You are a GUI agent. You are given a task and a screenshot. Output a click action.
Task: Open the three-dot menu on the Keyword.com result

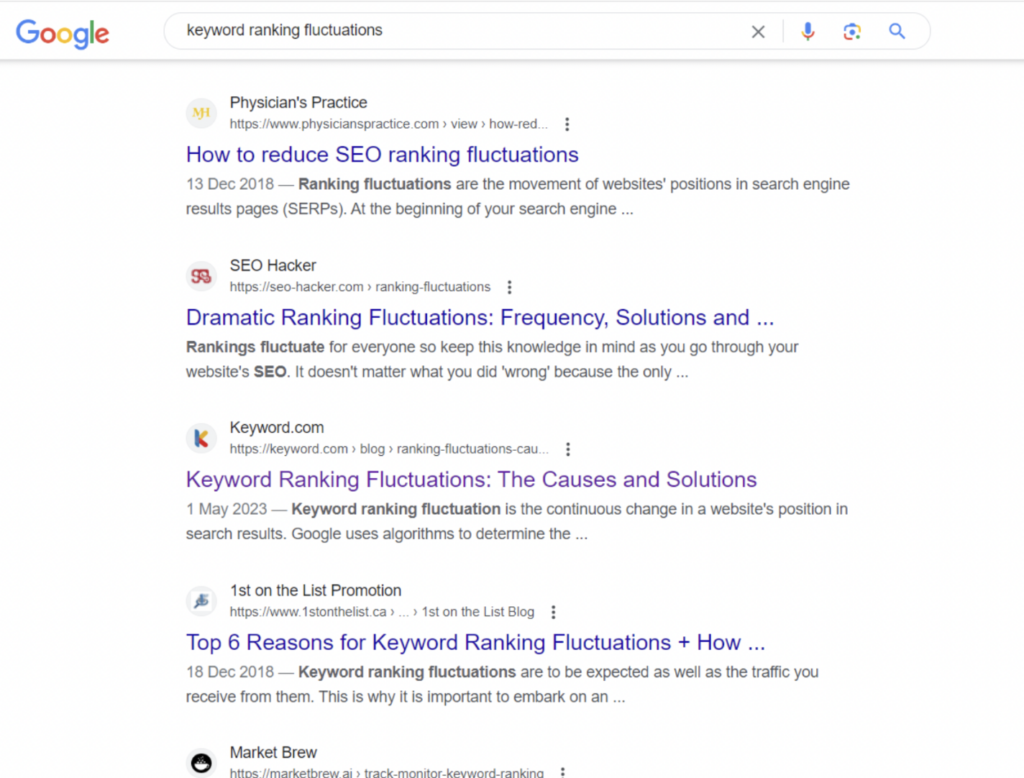[x=568, y=449]
